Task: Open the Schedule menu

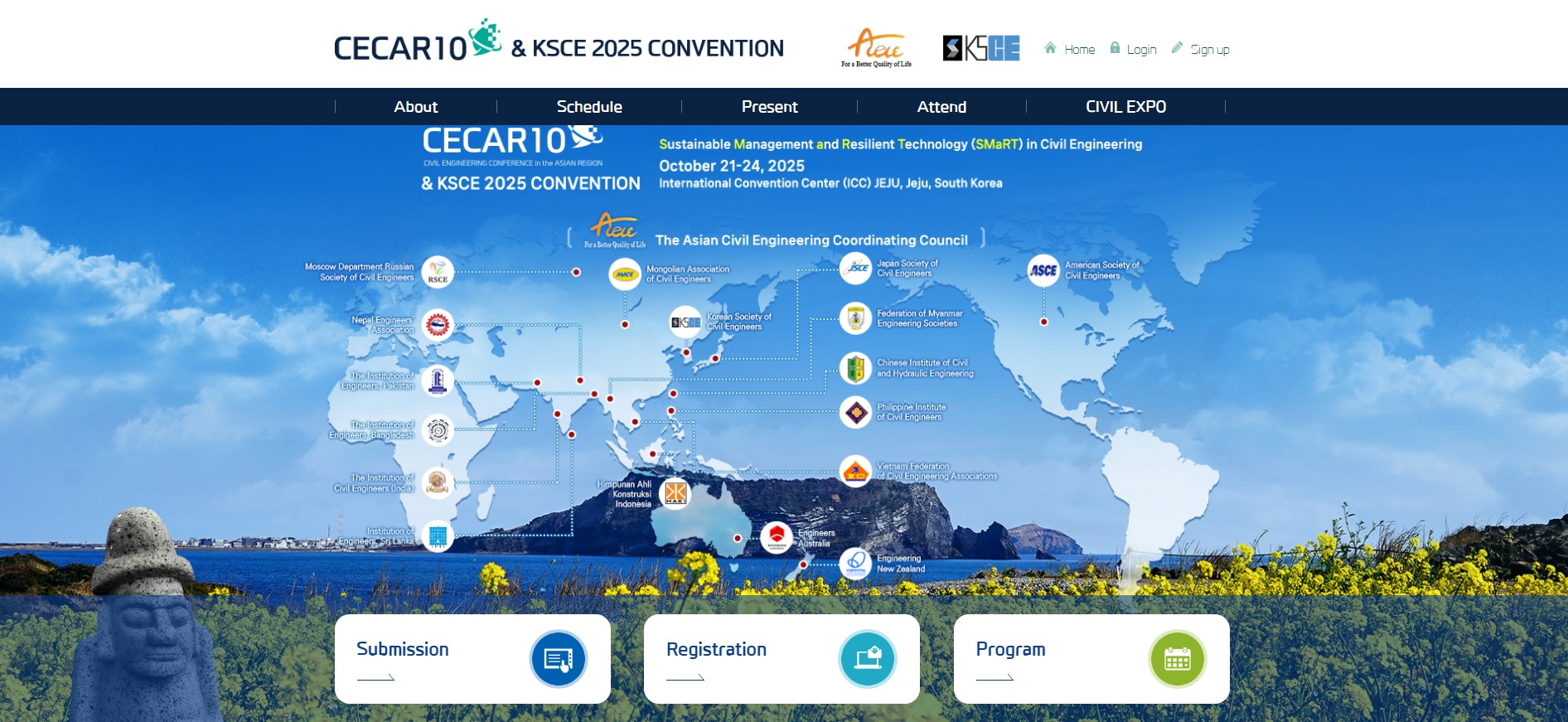Action: 588,107
